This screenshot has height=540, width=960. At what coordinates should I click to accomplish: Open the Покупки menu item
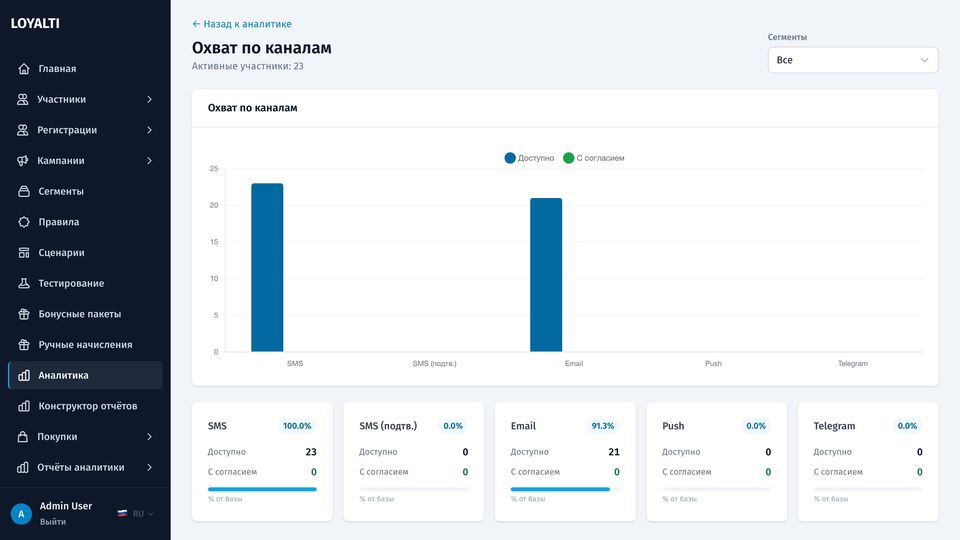(85, 437)
